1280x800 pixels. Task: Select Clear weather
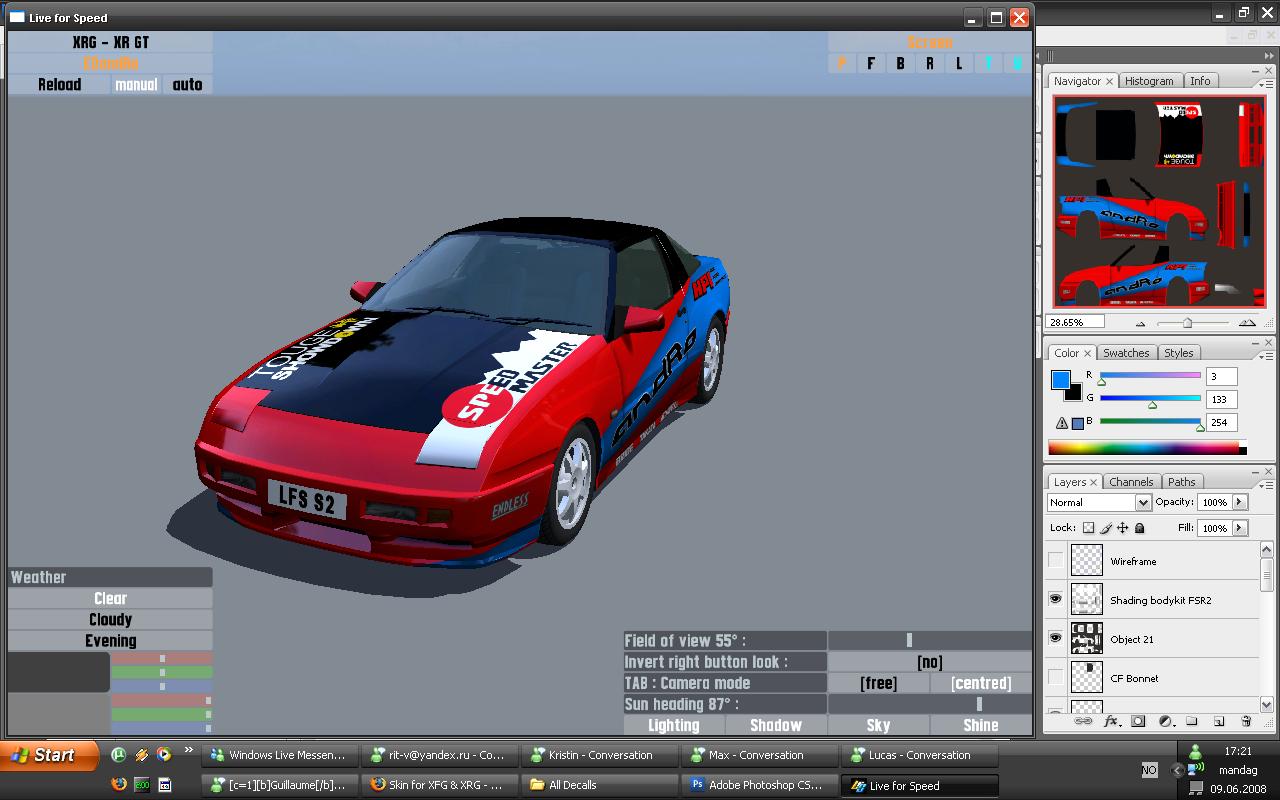point(110,599)
